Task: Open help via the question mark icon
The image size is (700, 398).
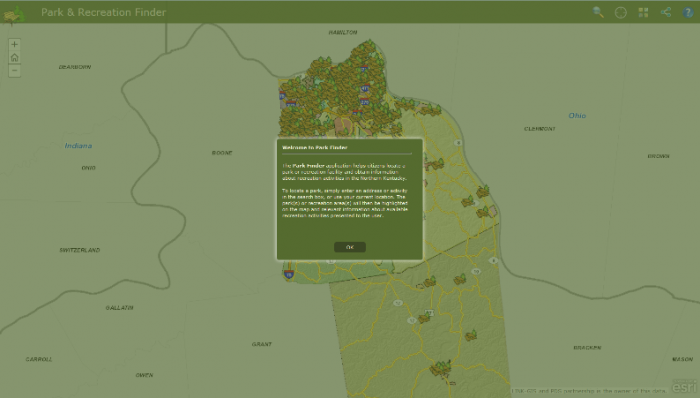Action: pos(688,12)
